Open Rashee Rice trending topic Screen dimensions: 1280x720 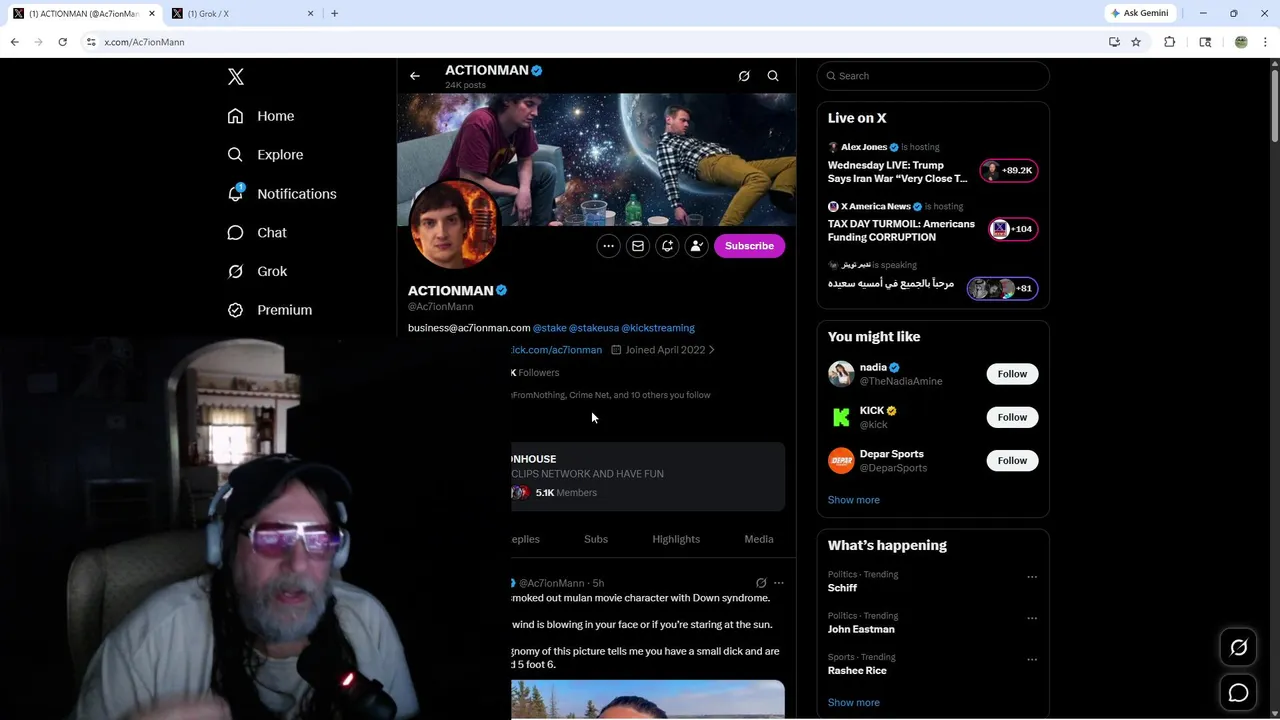(x=857, y=671)
